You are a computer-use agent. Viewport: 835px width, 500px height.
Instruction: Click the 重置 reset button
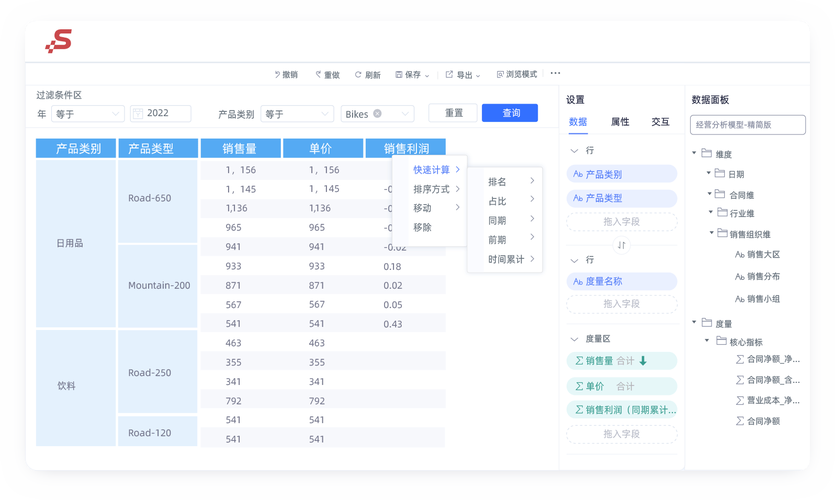point(454,113)
